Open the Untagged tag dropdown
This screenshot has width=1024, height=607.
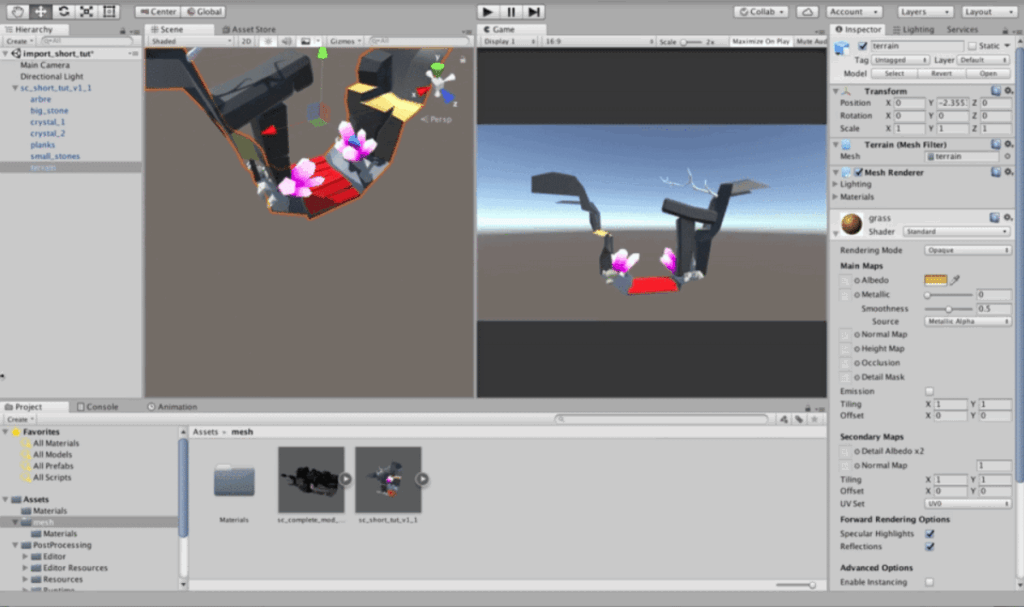point(900,59)
